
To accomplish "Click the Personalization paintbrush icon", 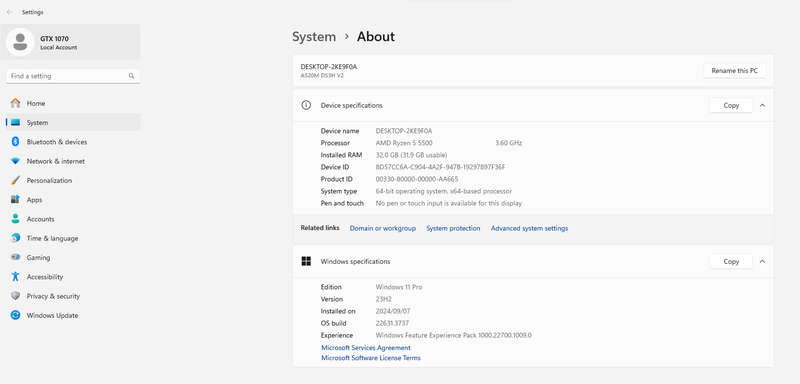I will point(15,181).
